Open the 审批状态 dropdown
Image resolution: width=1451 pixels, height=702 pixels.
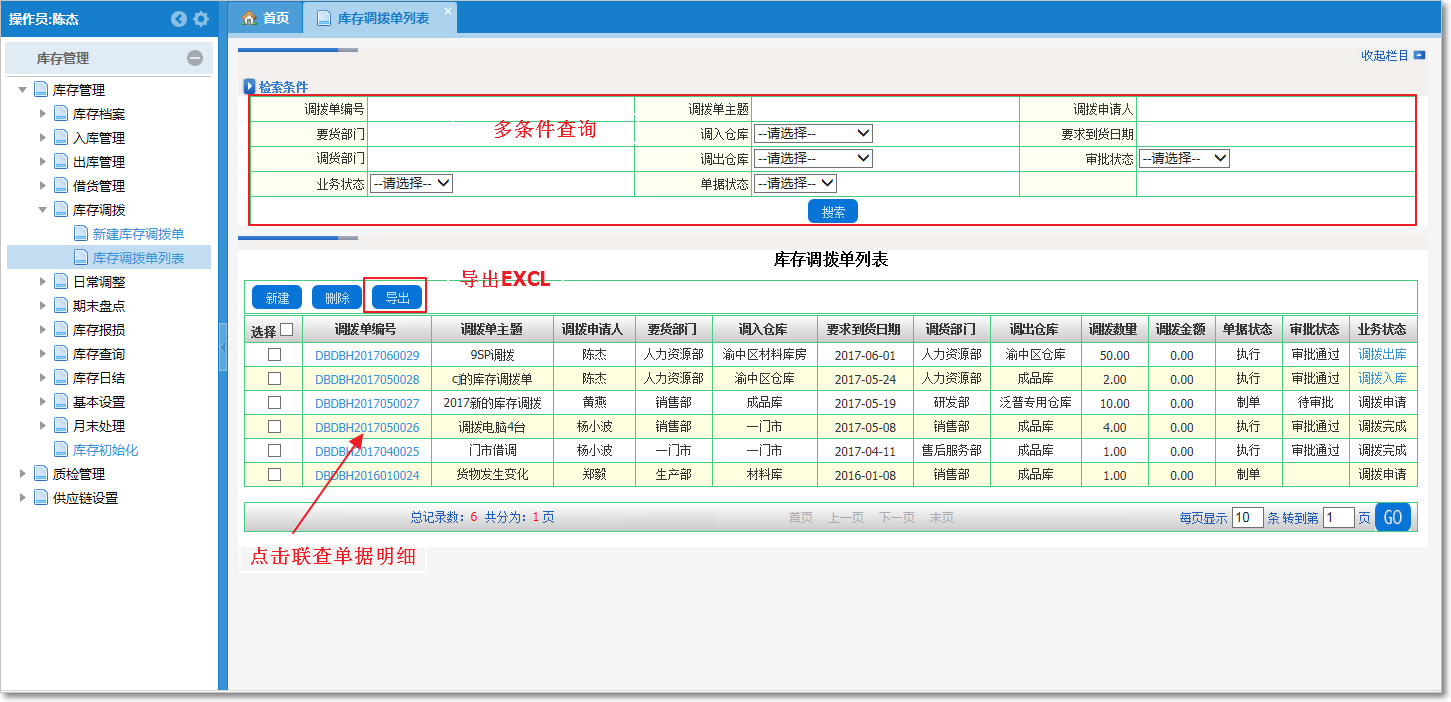1184,158
